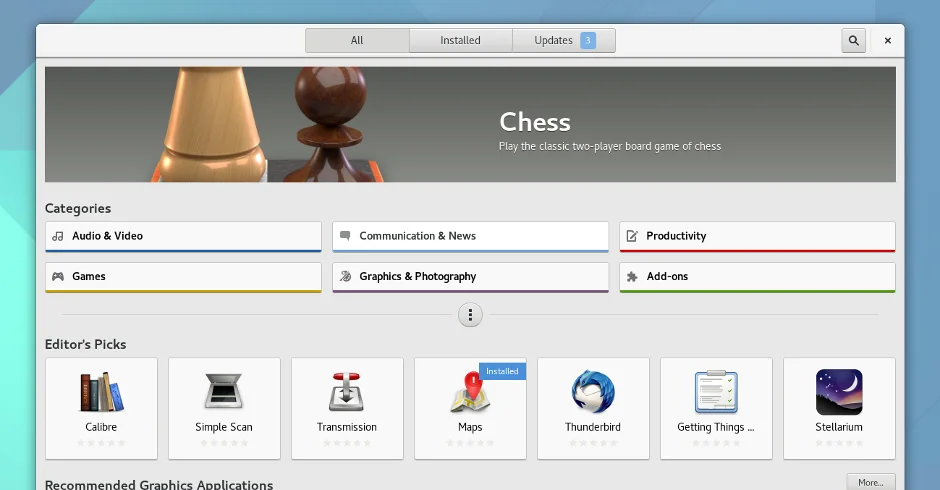This screenshot has height=490, width=940.
Task: Switch to the Installed tab
Action: pos(460,41)
